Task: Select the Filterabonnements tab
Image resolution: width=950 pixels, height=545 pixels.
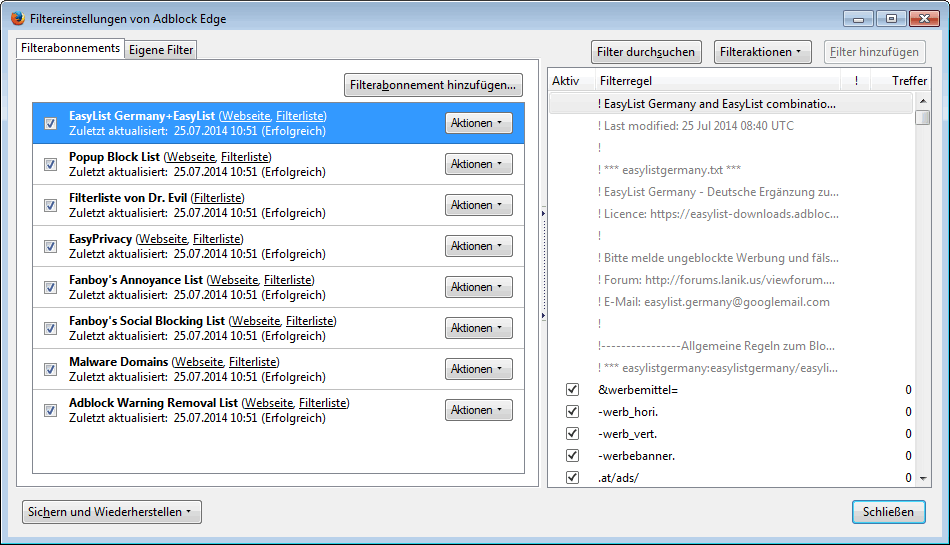Action: coord(70,48)
